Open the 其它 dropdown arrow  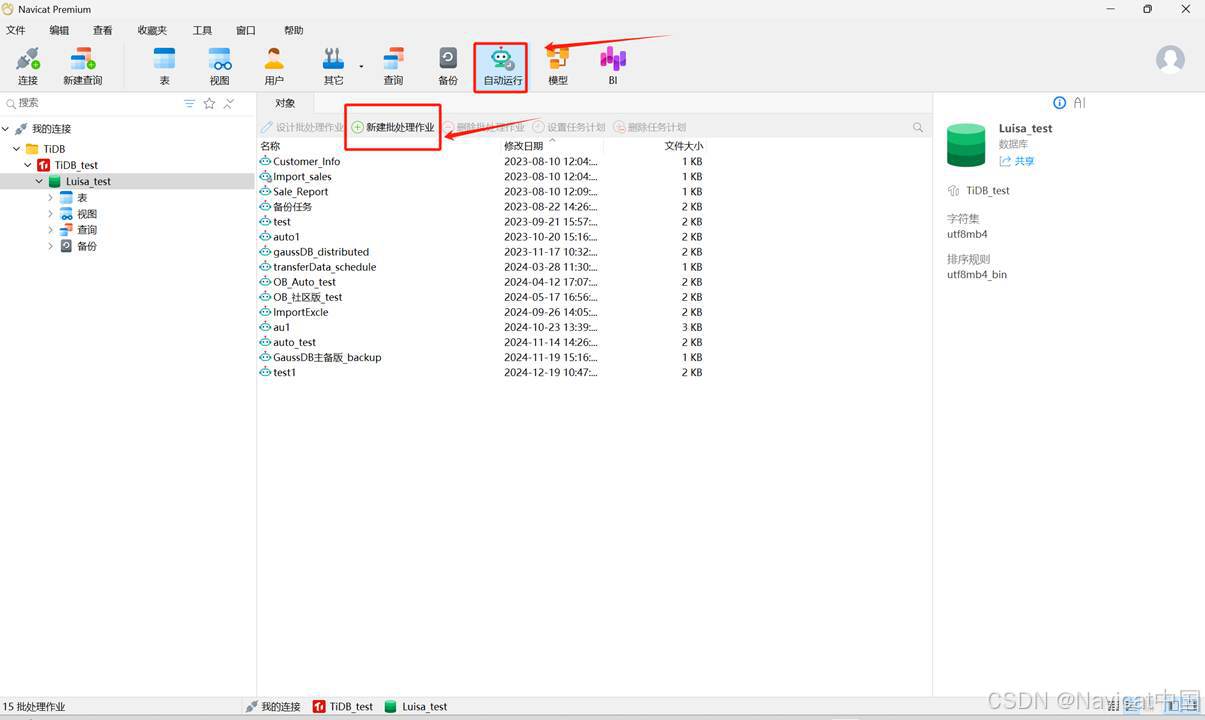tap(361, 67)
